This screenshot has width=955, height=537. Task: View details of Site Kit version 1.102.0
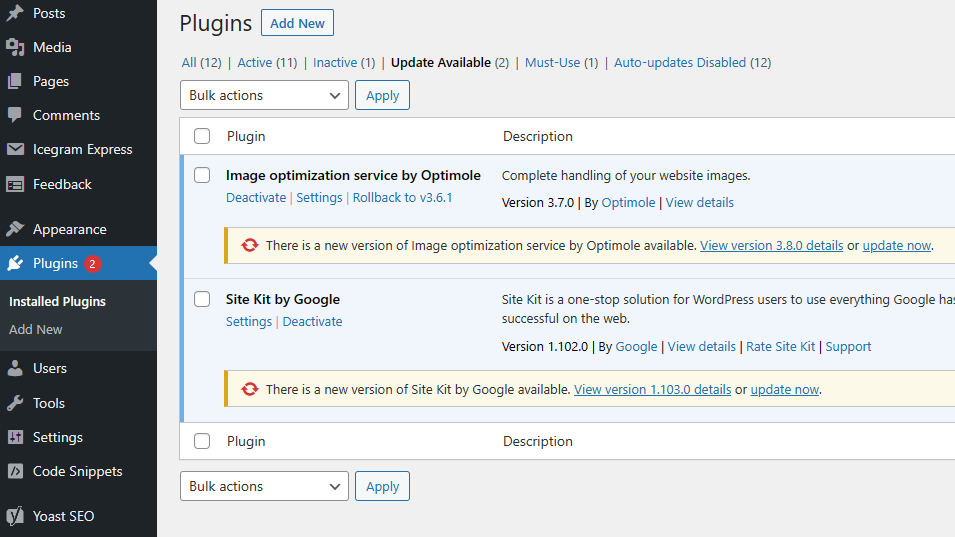coord(702,346)
